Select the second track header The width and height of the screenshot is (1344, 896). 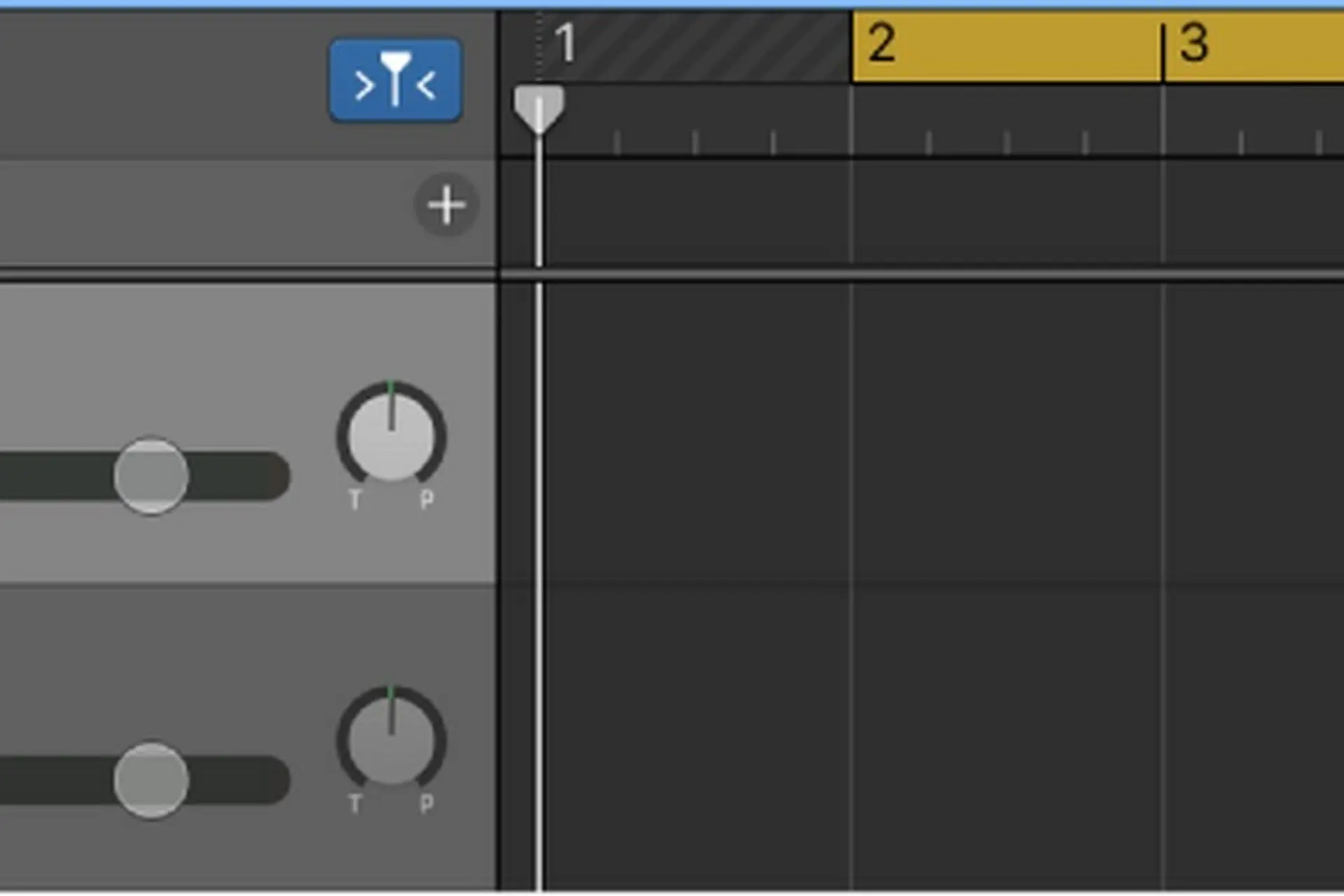(x=248, y=738)
